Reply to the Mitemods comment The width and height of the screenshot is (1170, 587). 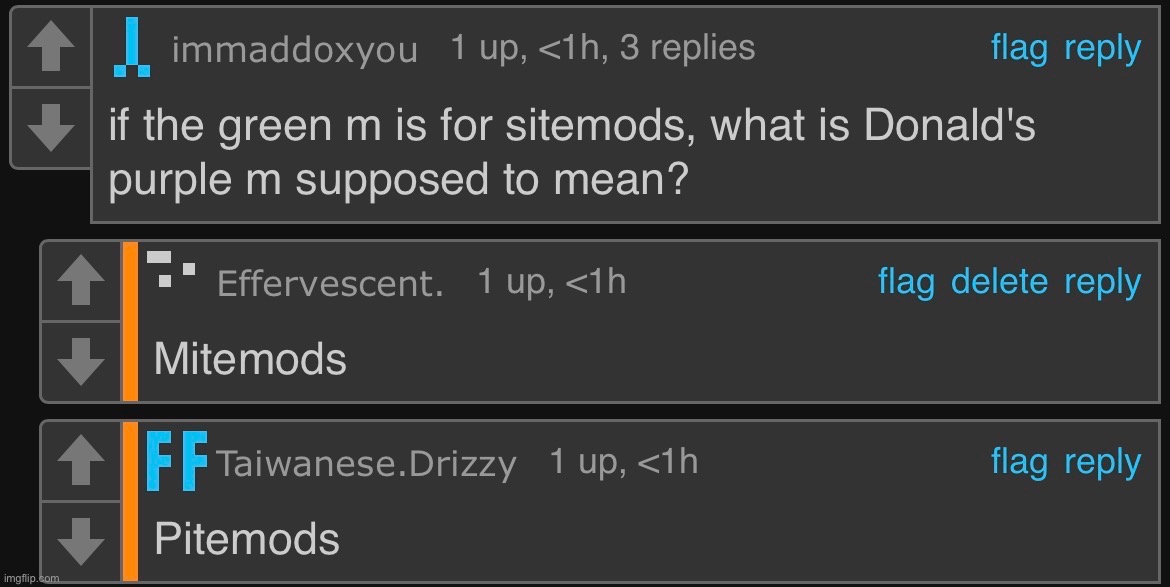1102,282
